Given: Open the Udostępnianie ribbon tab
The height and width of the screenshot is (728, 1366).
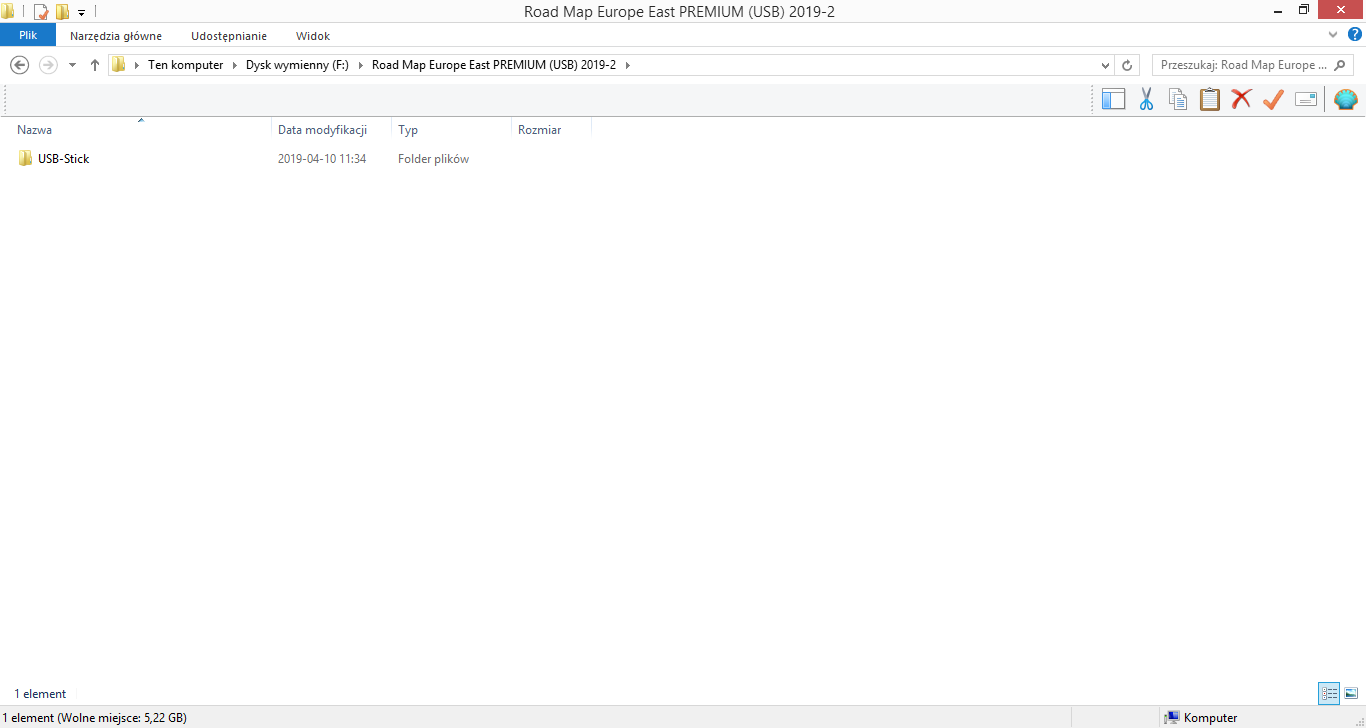Looking at the screenshot, I should tap(229, 36).
